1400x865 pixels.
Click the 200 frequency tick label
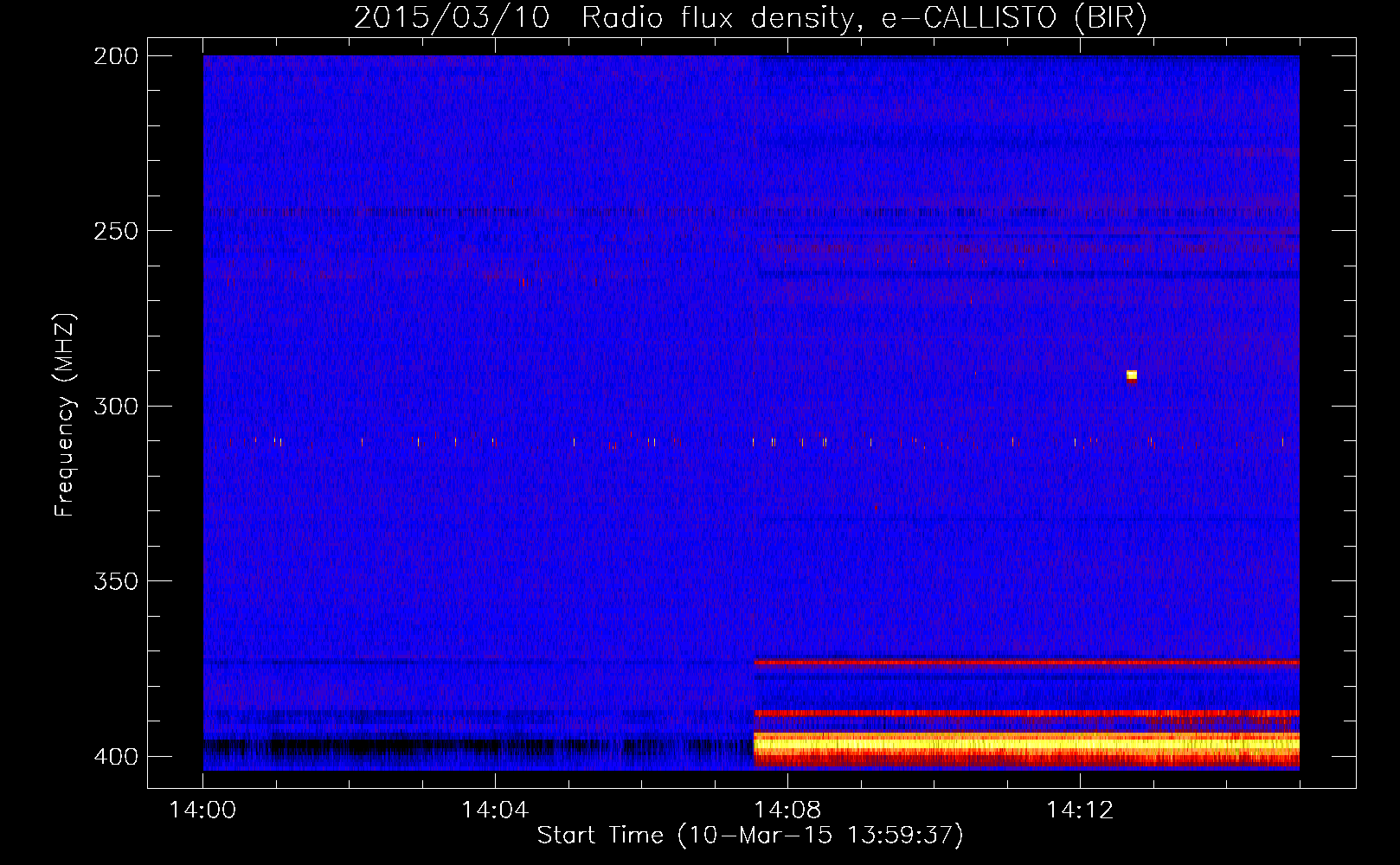pyautogui.click(x=116, y=56)
